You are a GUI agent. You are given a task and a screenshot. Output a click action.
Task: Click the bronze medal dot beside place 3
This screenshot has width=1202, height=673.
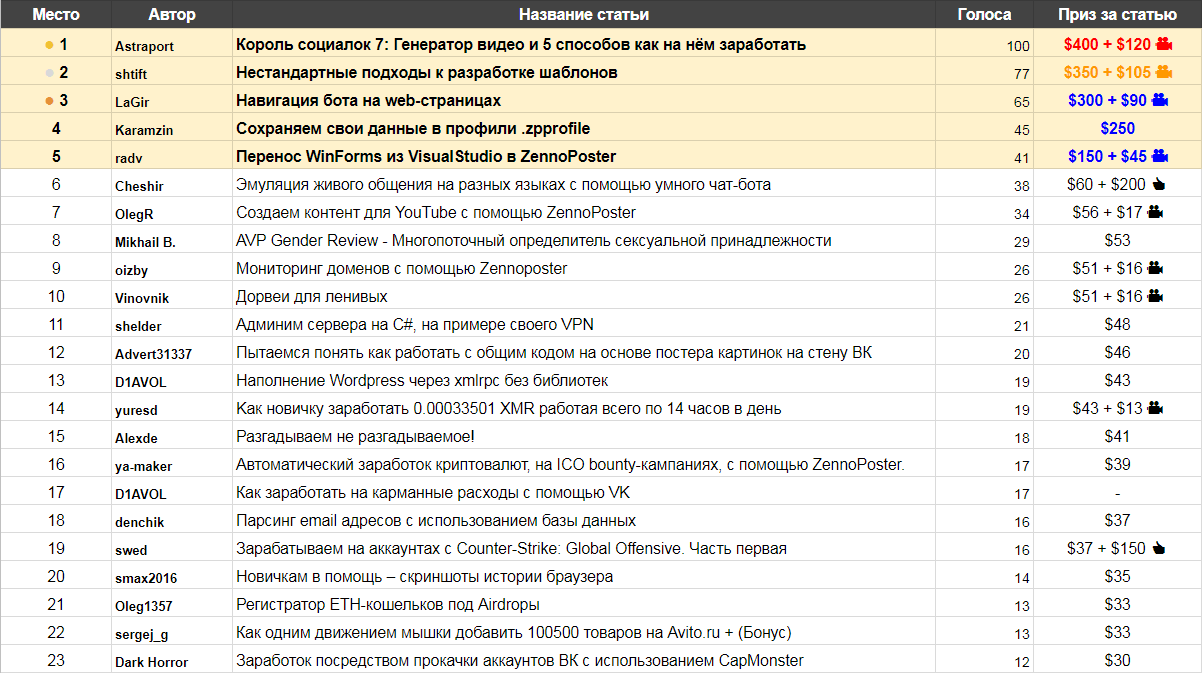click(49, 101)
